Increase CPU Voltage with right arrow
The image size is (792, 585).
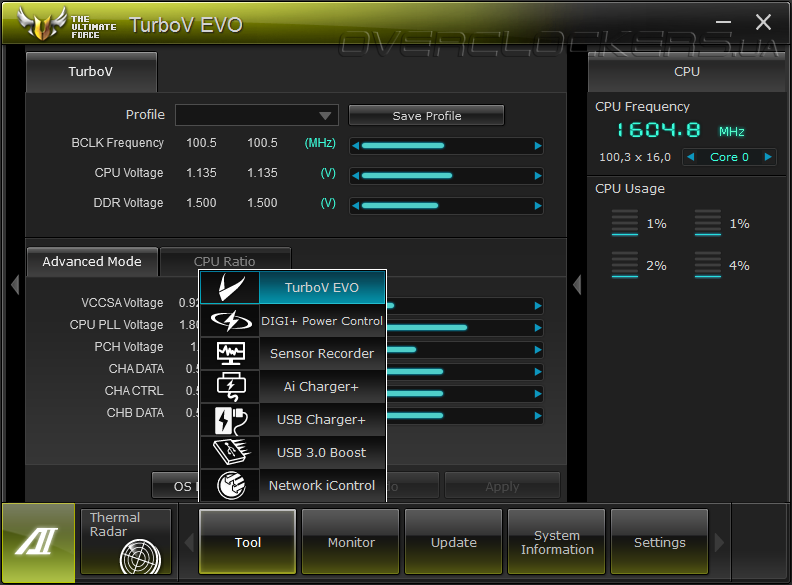pos(538,176)
